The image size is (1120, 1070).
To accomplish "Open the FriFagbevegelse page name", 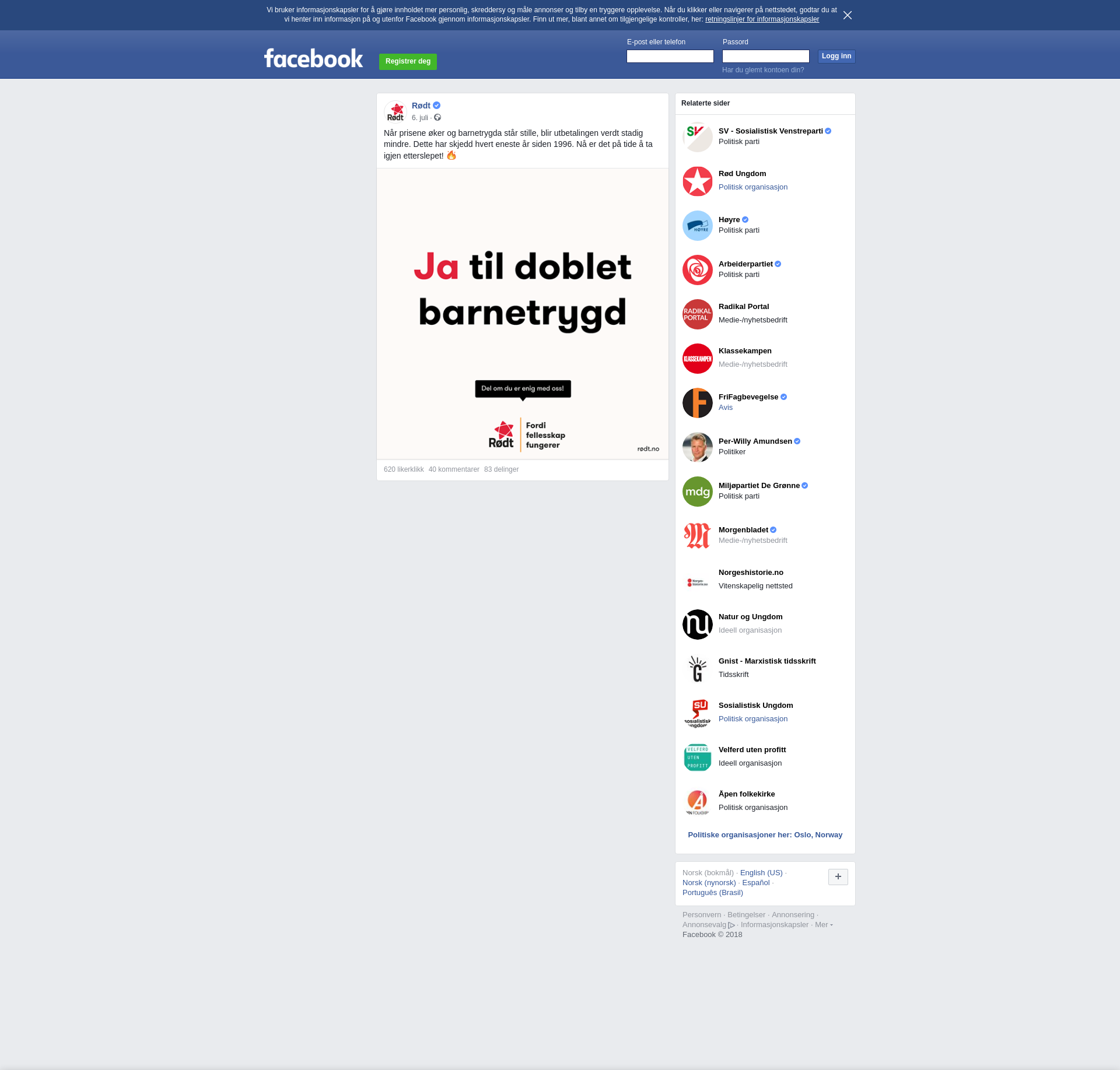I will (x=748, y=397).
